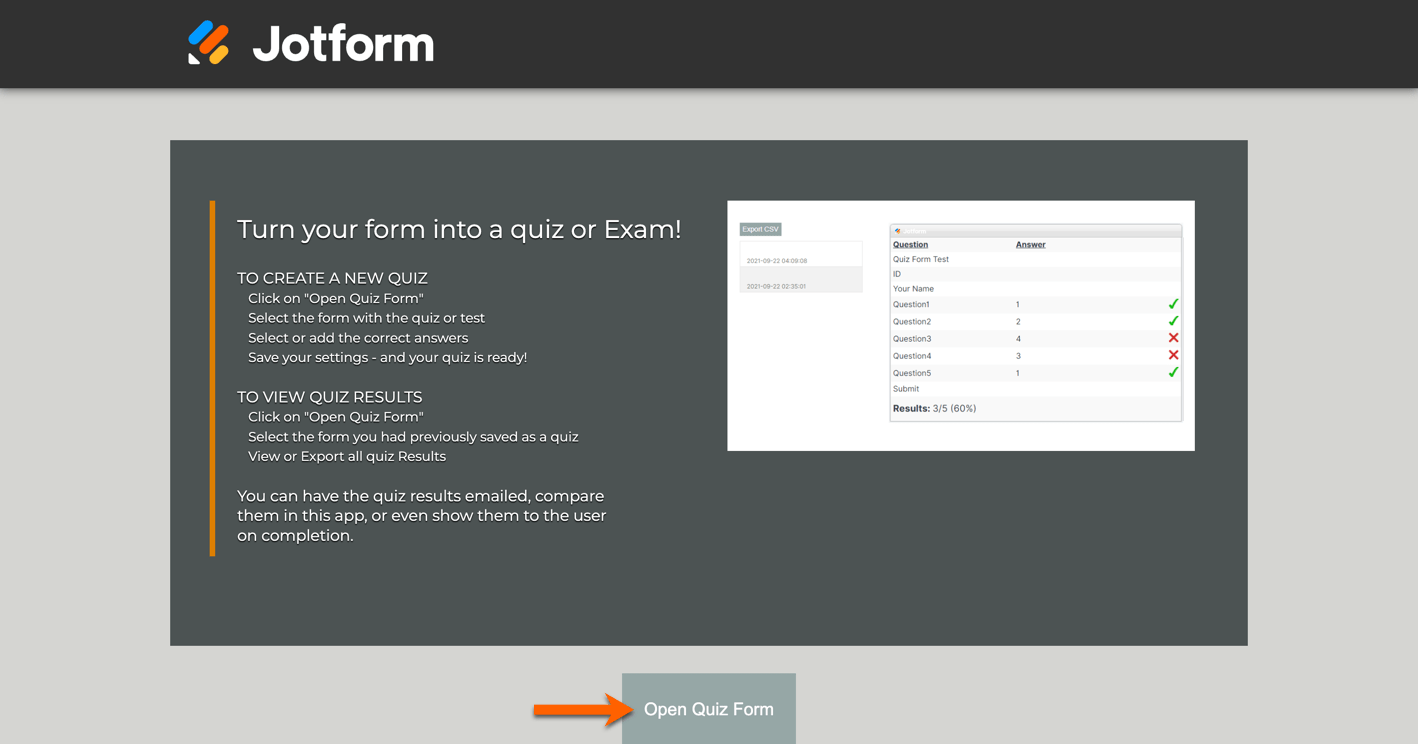Click "Your Name" in the preview table
Screen dimensions: 1418x744
(913, 288)
